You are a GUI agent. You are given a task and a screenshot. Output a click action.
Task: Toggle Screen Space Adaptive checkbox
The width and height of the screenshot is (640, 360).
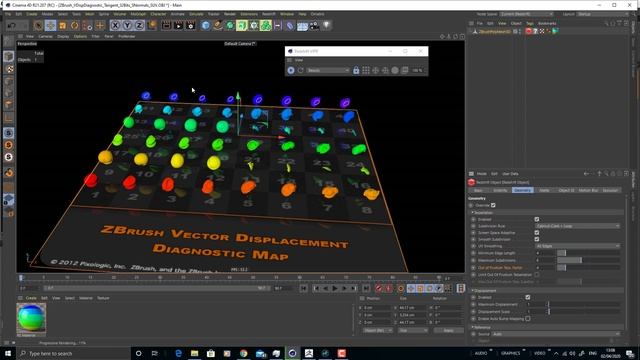click(x=537, y=233)
